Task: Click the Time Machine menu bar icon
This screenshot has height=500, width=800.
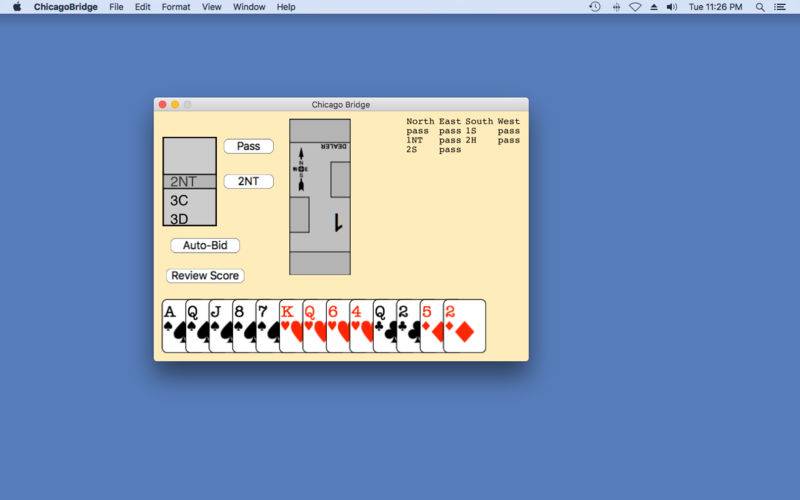Action: 594,7
